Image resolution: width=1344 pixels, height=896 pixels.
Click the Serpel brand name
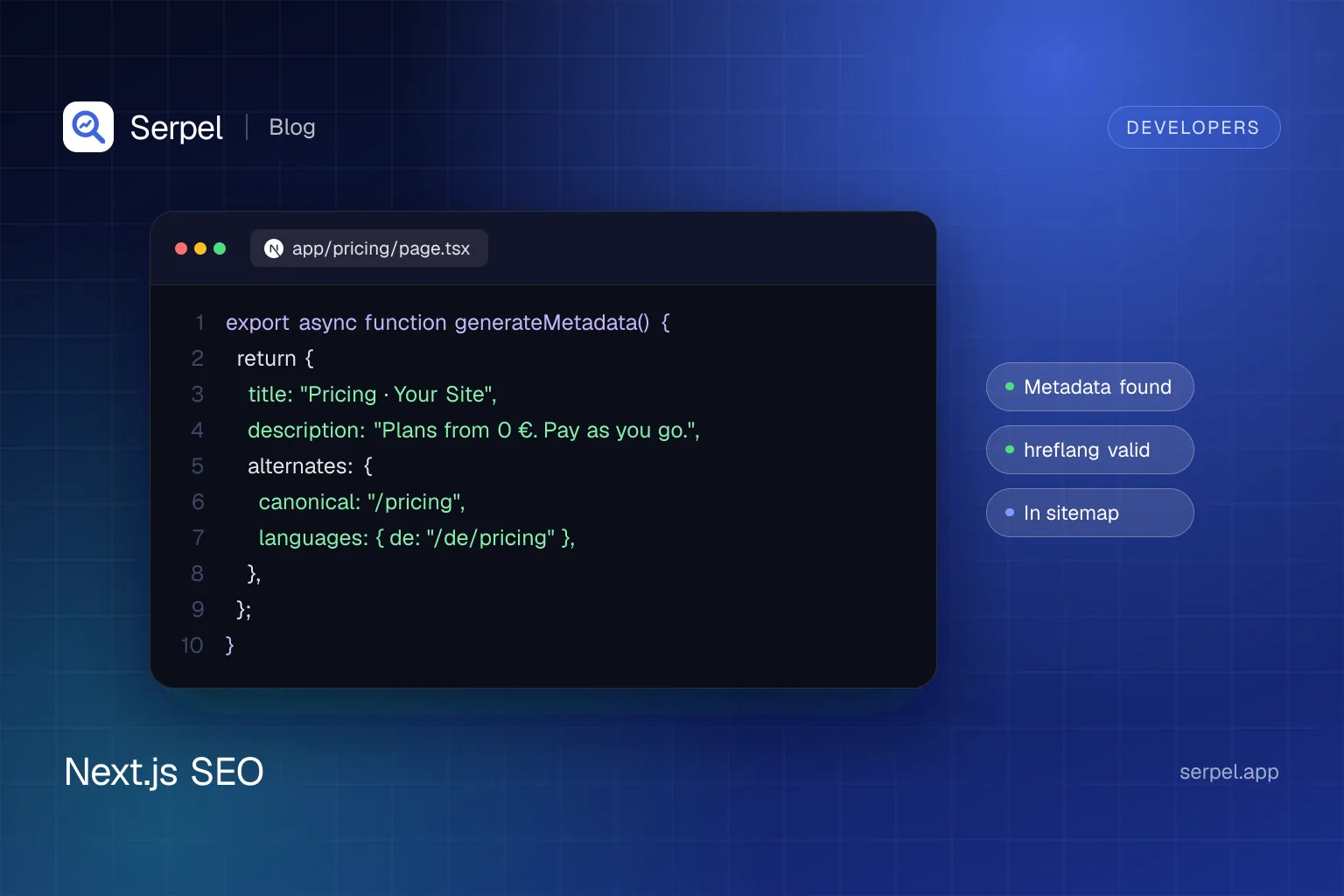tap(176, 128)
